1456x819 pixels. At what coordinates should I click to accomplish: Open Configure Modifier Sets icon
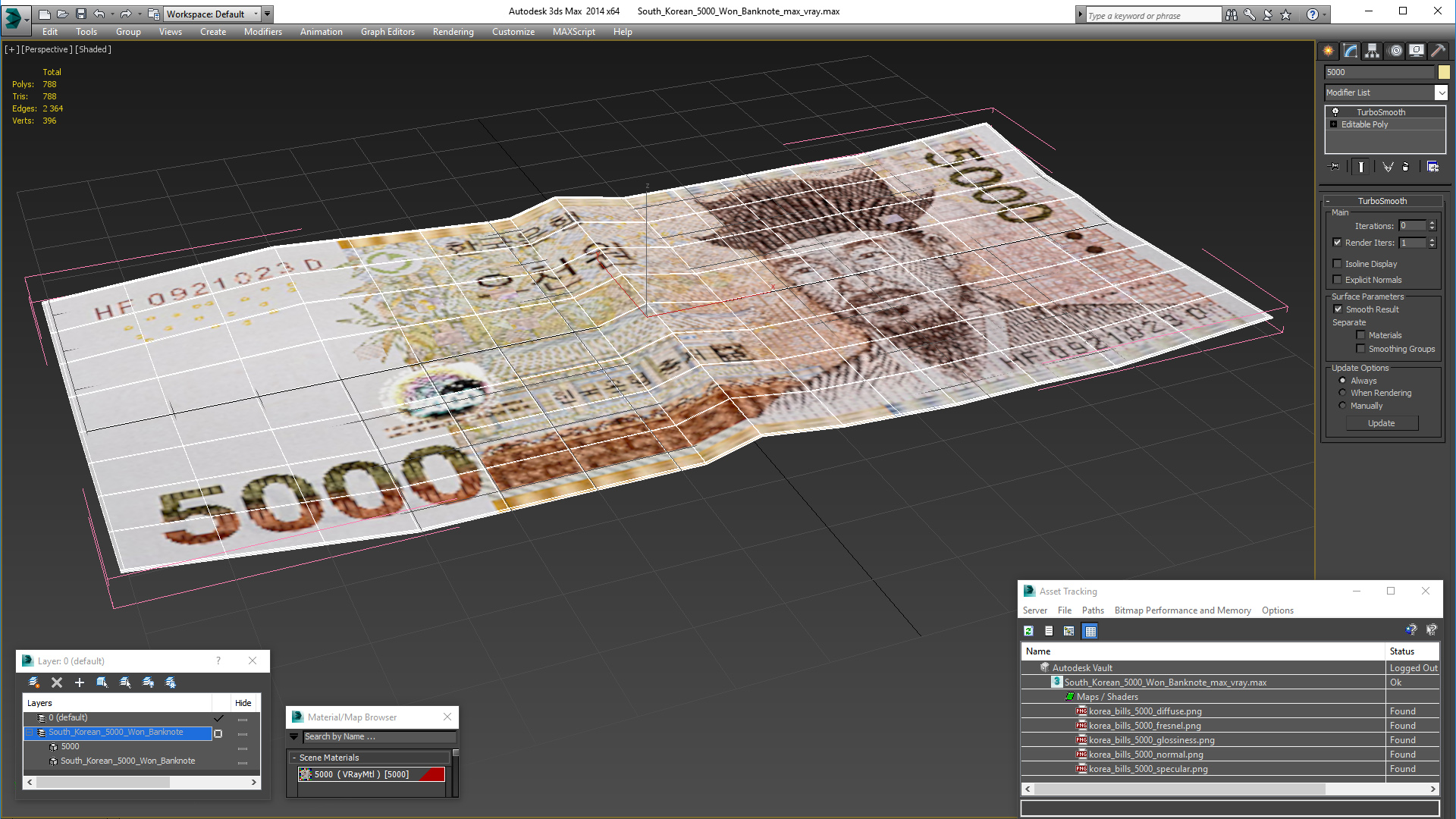click(1432, 167)
